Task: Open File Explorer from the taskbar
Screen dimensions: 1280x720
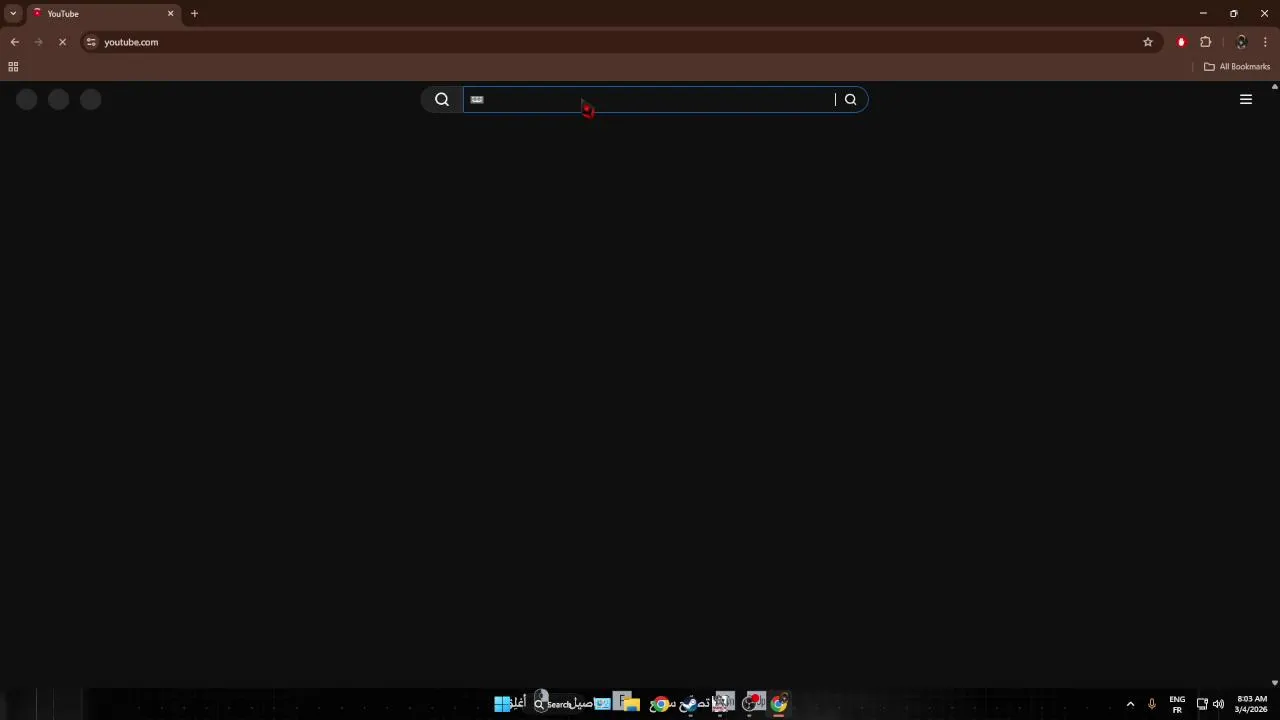Action: pyautogui.click(x=632, y=704)
